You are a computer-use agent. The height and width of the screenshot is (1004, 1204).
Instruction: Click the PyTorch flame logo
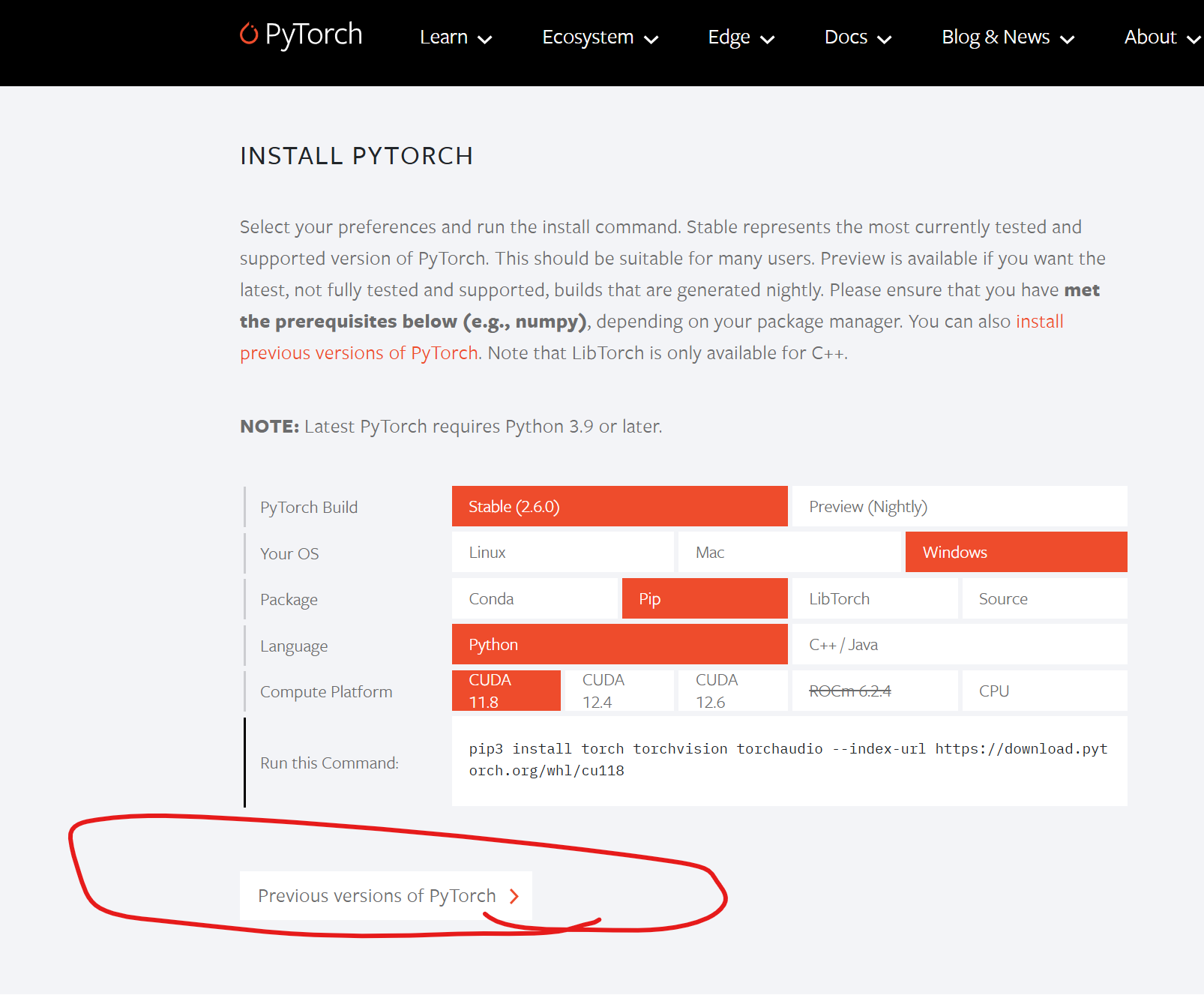pyautogui.click(x=249, y=34)
